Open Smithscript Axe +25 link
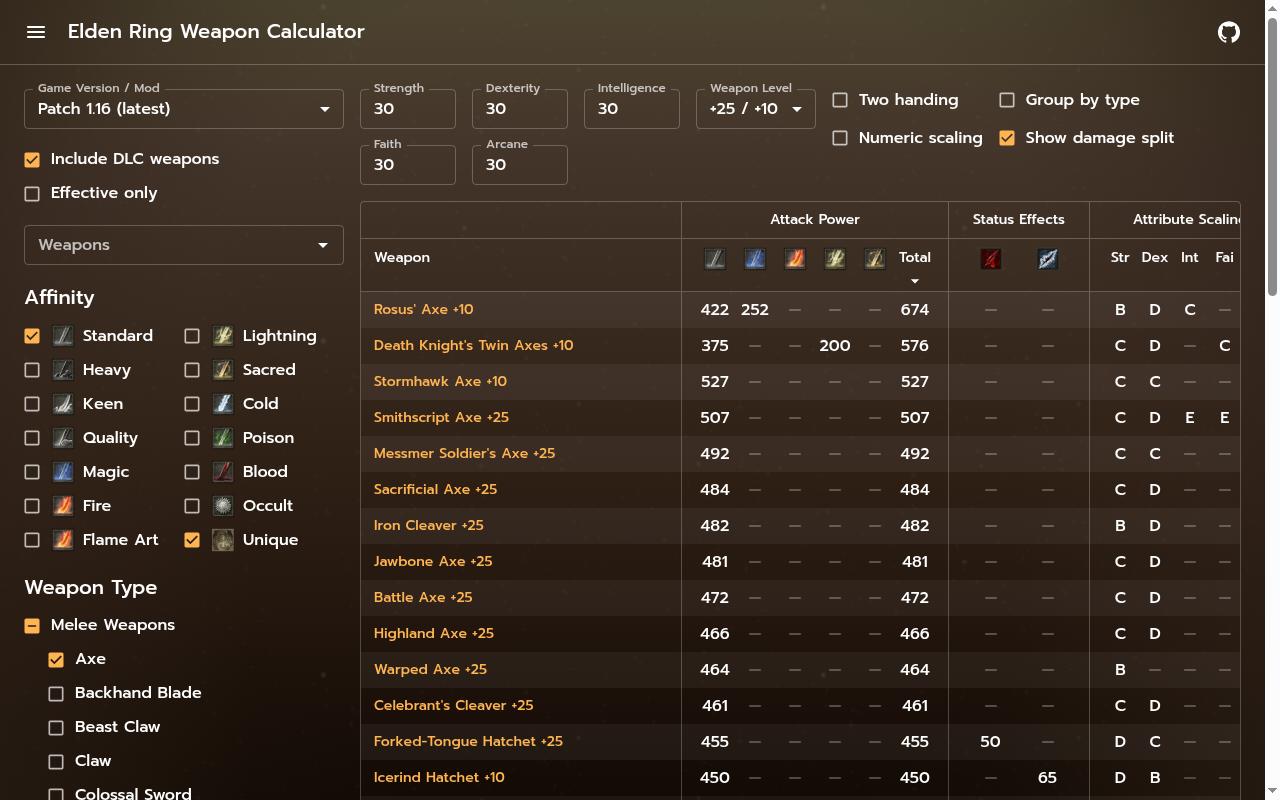 tap(441, 417)
